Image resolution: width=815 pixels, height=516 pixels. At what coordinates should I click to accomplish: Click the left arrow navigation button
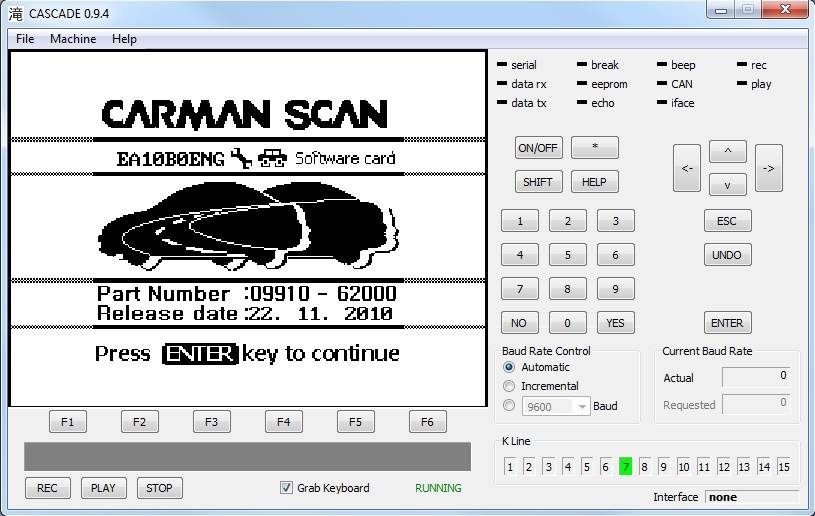[x=687, y=168]
